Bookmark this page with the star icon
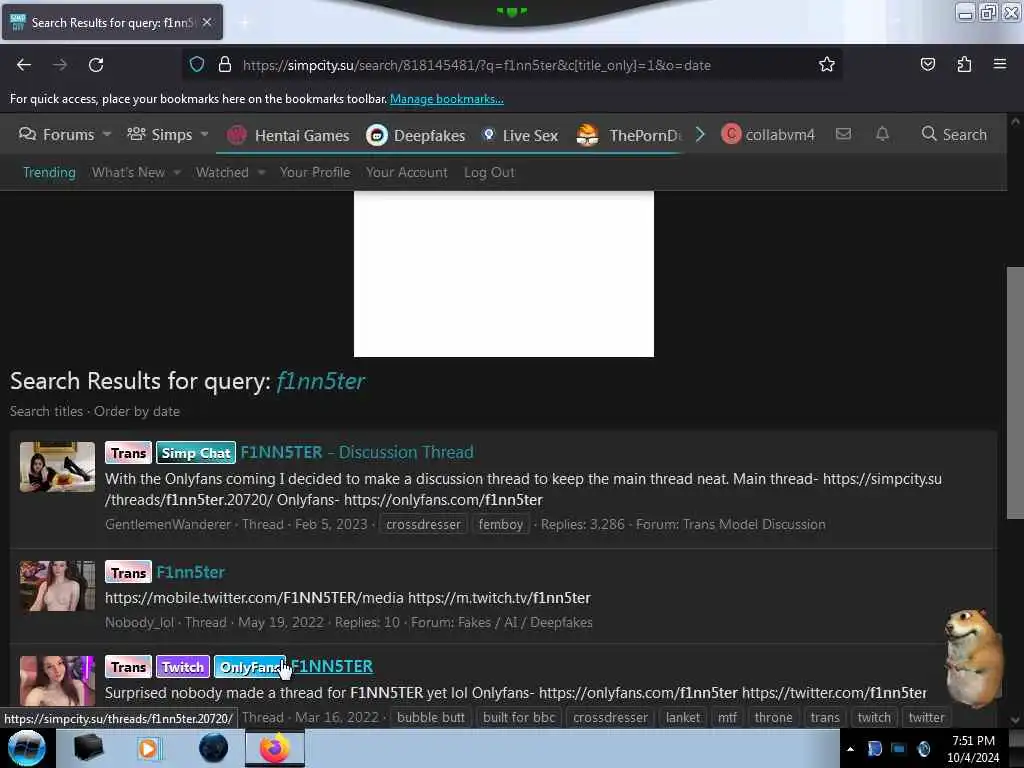 tap(827, 65)
